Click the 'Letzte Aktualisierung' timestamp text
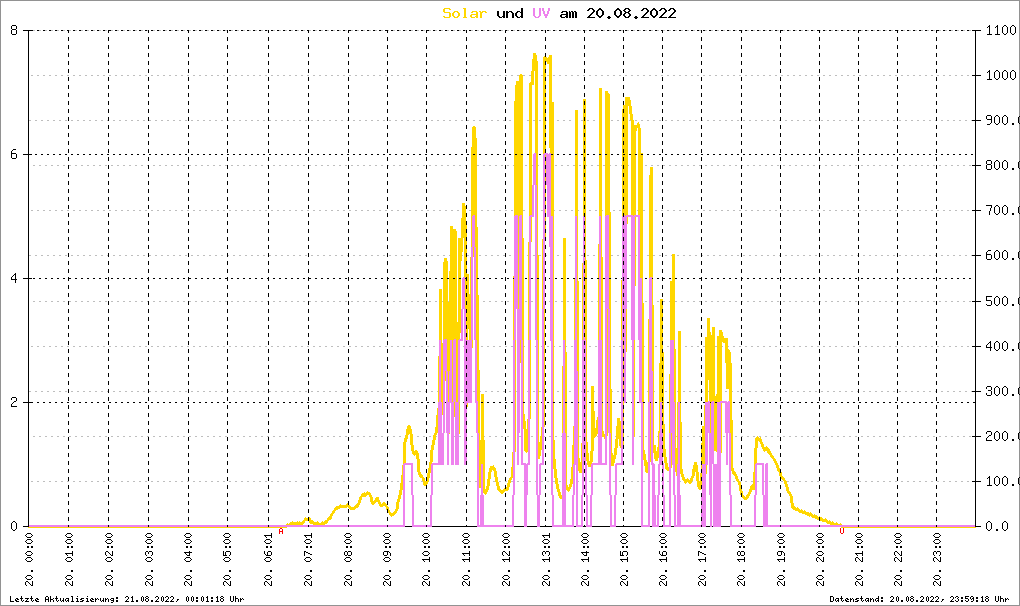The height and width of the screenshot is (606, 1020). 127,599
